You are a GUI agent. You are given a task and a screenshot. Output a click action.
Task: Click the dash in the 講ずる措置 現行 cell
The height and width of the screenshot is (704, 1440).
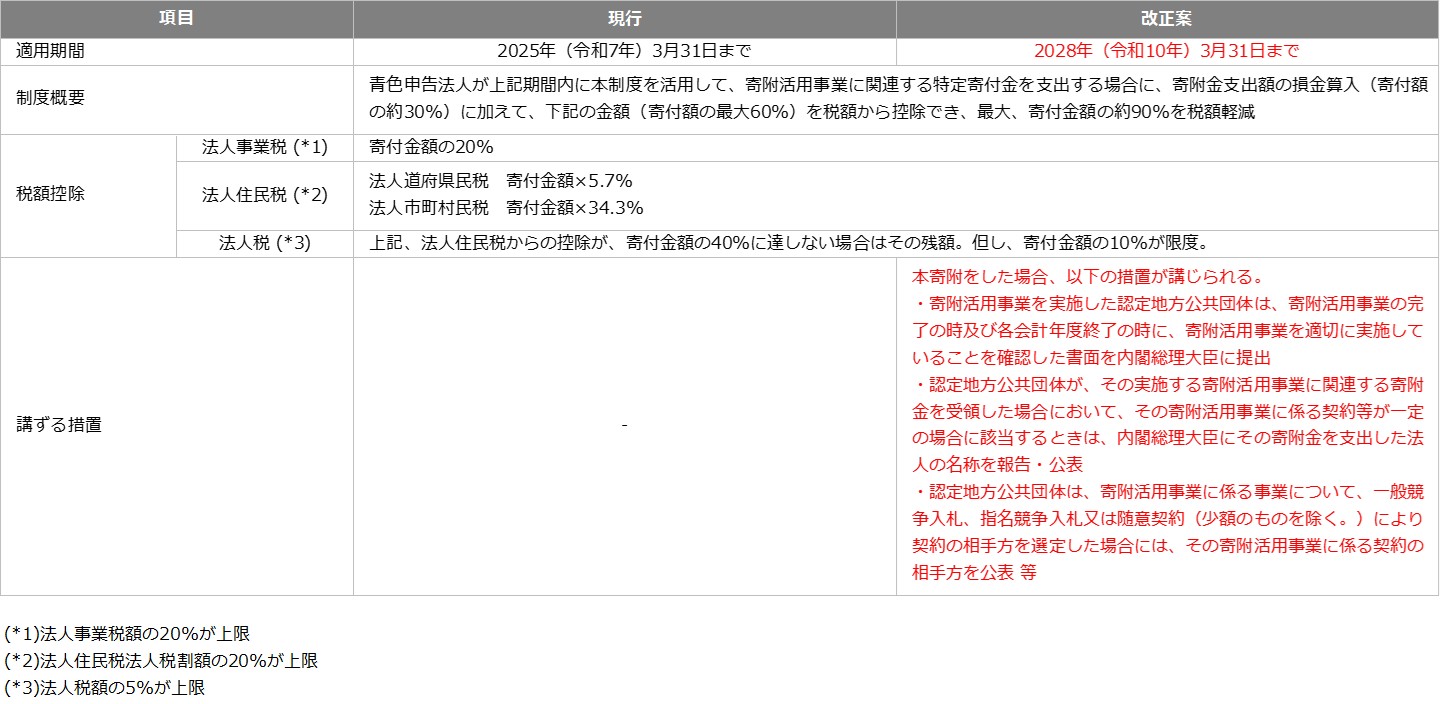625,425
